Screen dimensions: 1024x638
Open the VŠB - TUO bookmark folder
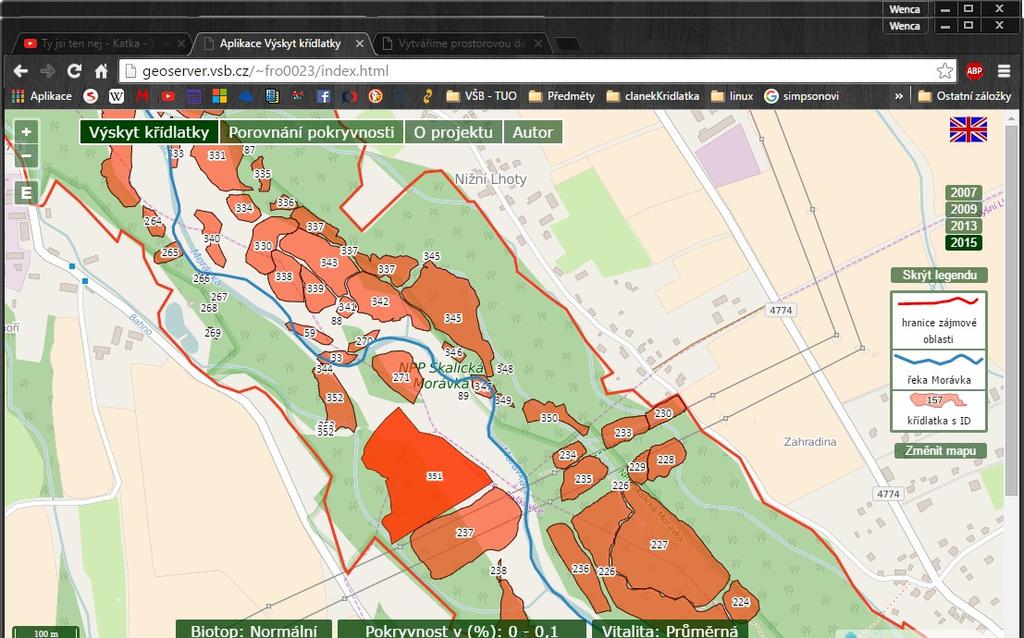481,96
